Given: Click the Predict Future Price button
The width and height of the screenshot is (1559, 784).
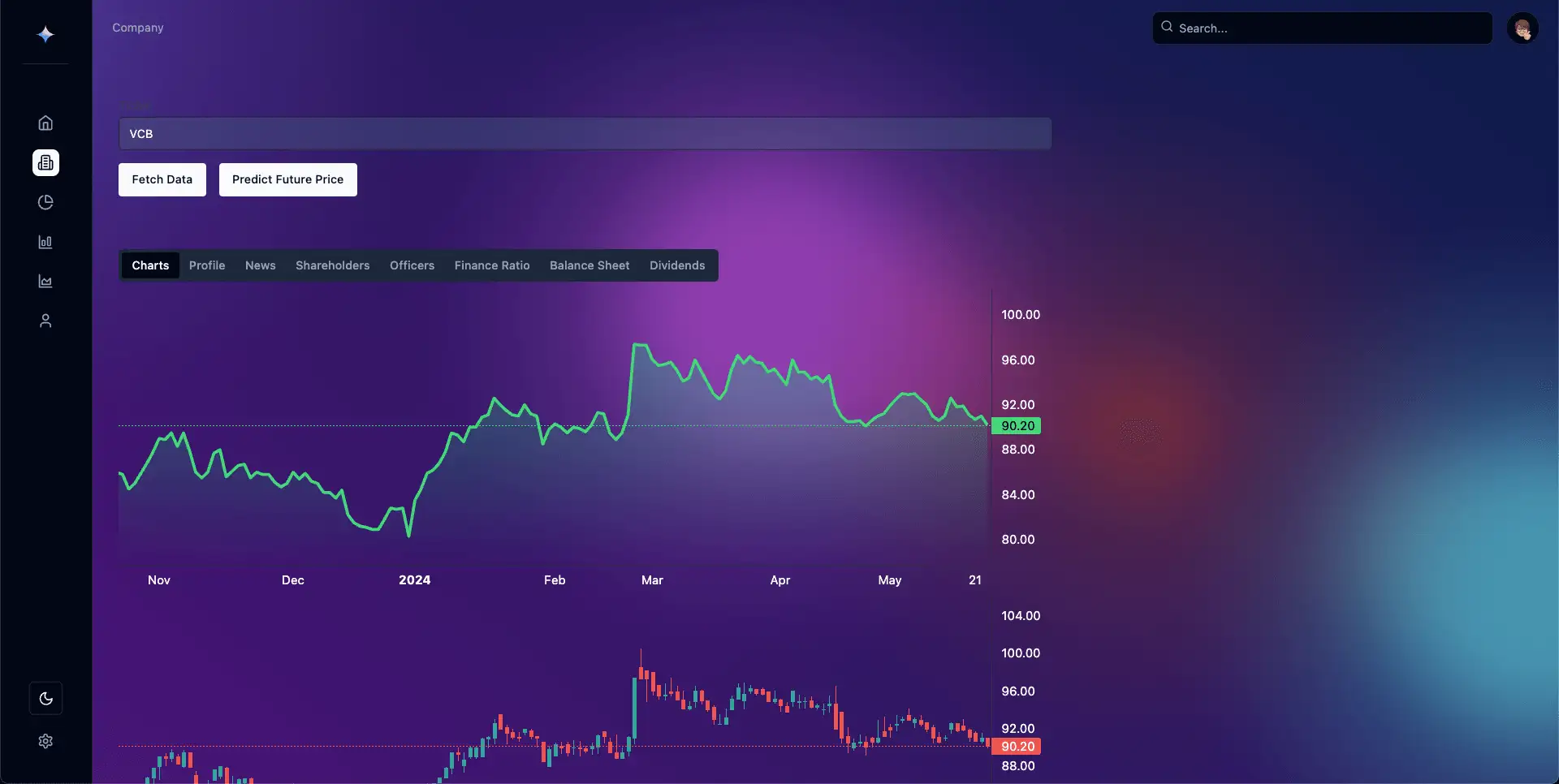Looking at the screenshot, I should [x=287, y=179].
